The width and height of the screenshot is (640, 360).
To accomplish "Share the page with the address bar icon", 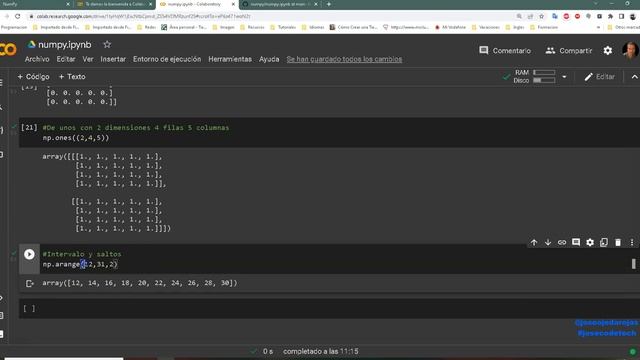I will (x=530, y=16).
